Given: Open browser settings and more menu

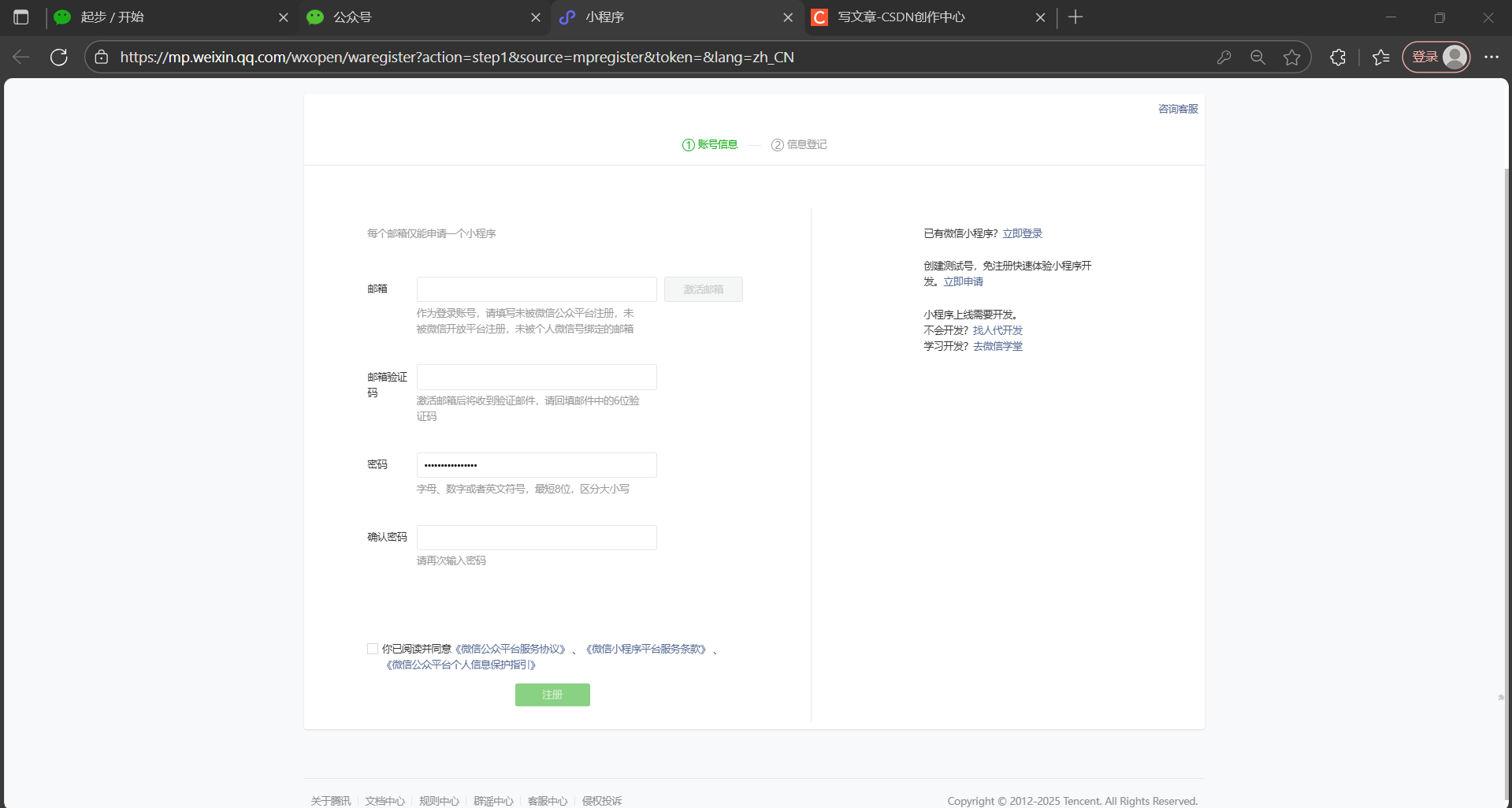Looking at the screenshot, I should [x=1492, y=57].
